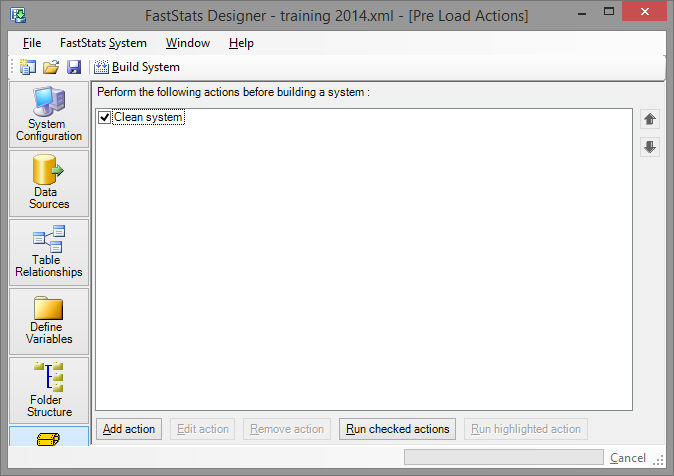Click the Add action button
This screenshot has height=476, width=674.
[129, 429]
